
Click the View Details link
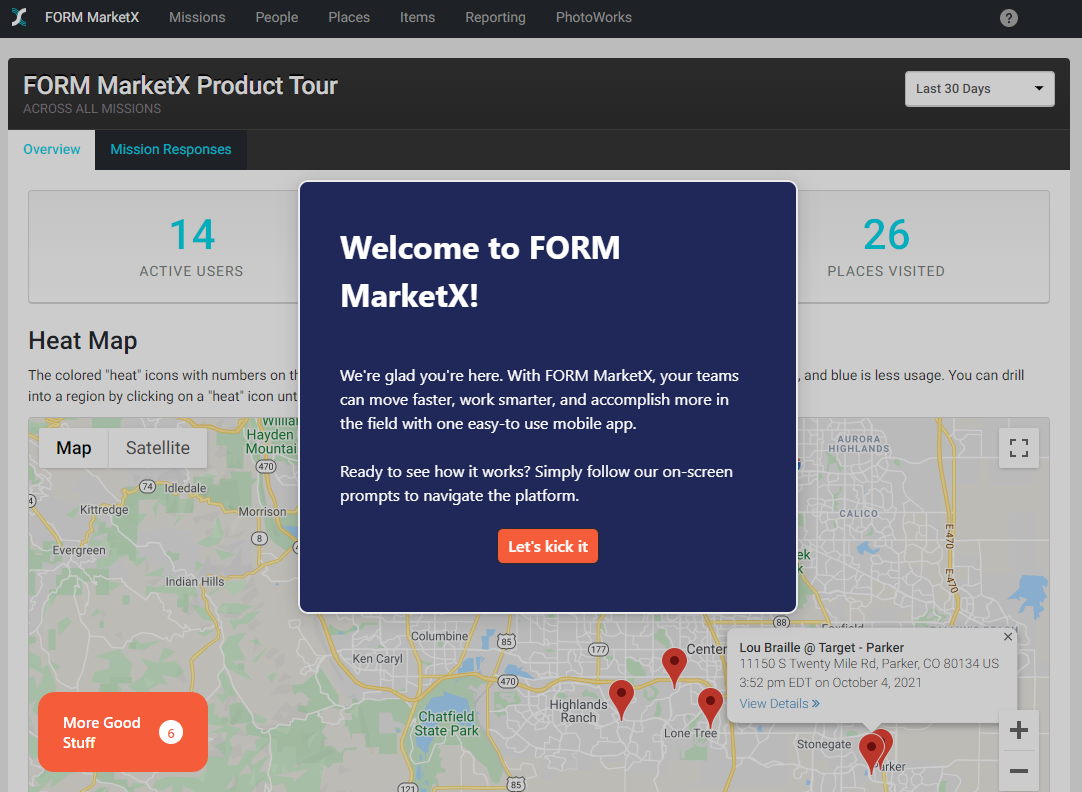coord(780,704)
